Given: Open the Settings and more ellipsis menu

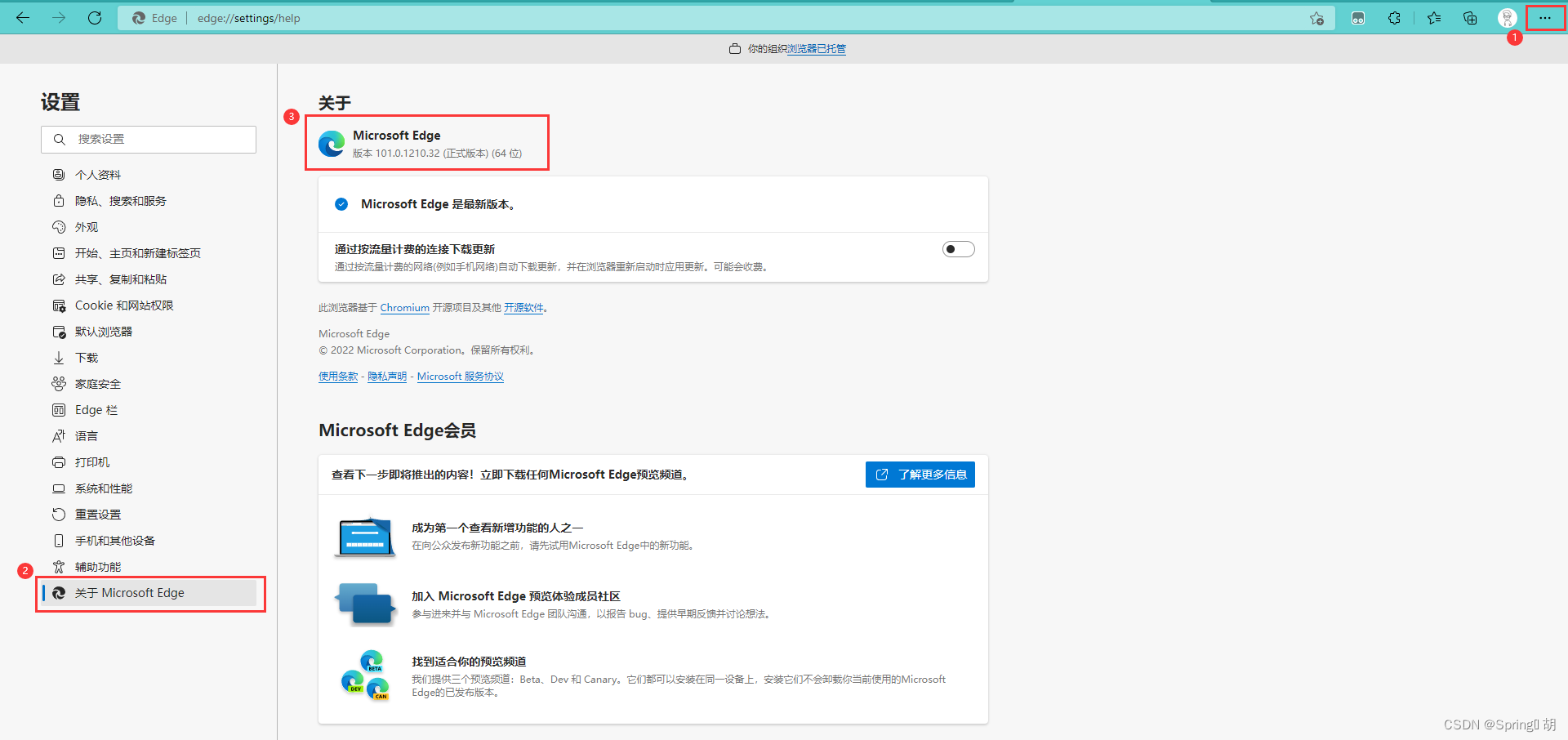Looking at the screenshot, I should point(1545,18).
